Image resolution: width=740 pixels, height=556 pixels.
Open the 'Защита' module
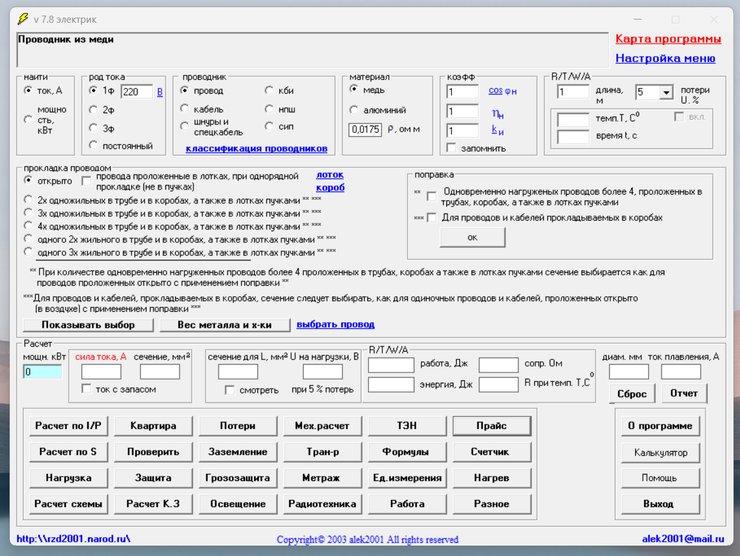click(153, 478)
